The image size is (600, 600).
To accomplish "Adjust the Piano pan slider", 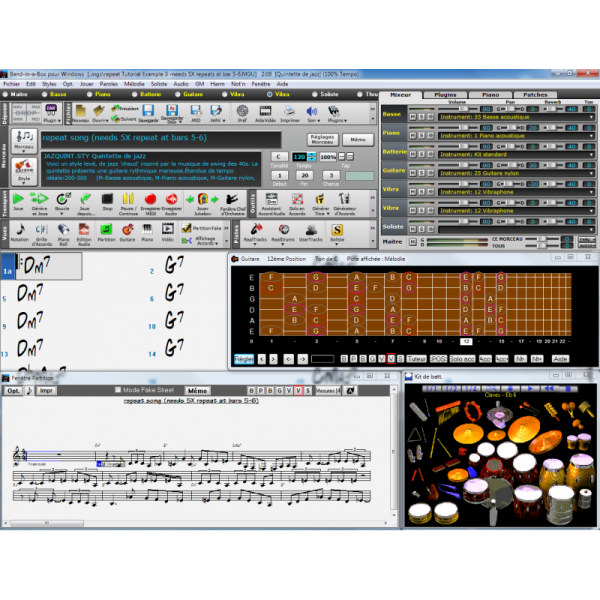I will (512, 127).
